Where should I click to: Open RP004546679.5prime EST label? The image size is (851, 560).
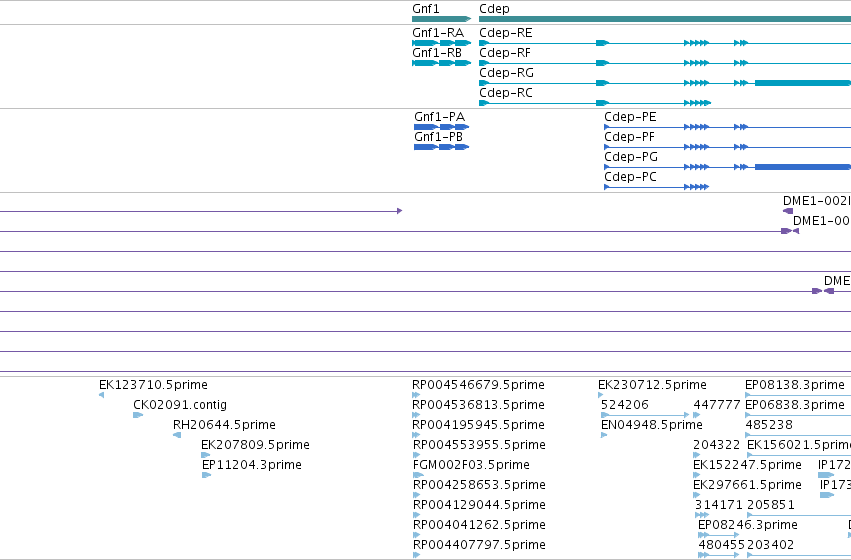tap(478, 385)
